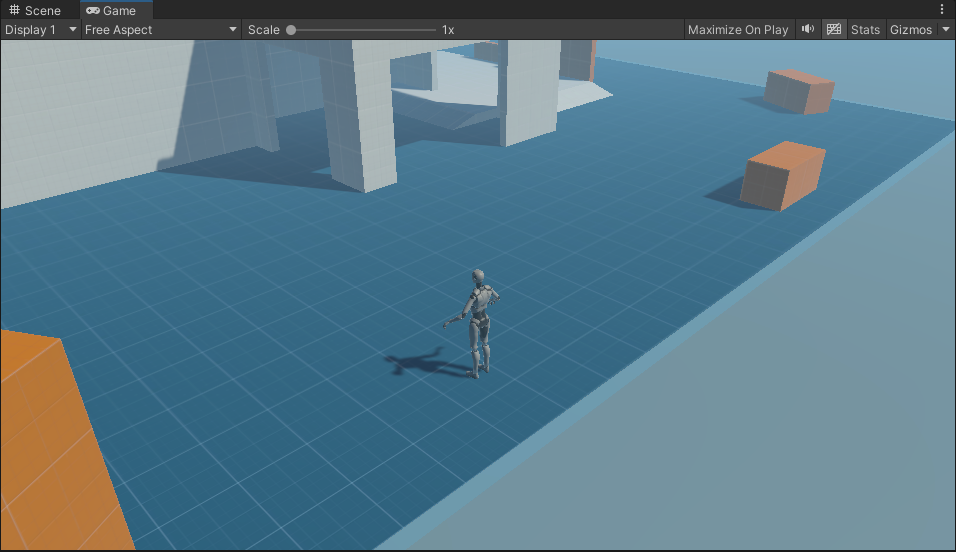Click the Scale slider handle

[x=291, y=29]
